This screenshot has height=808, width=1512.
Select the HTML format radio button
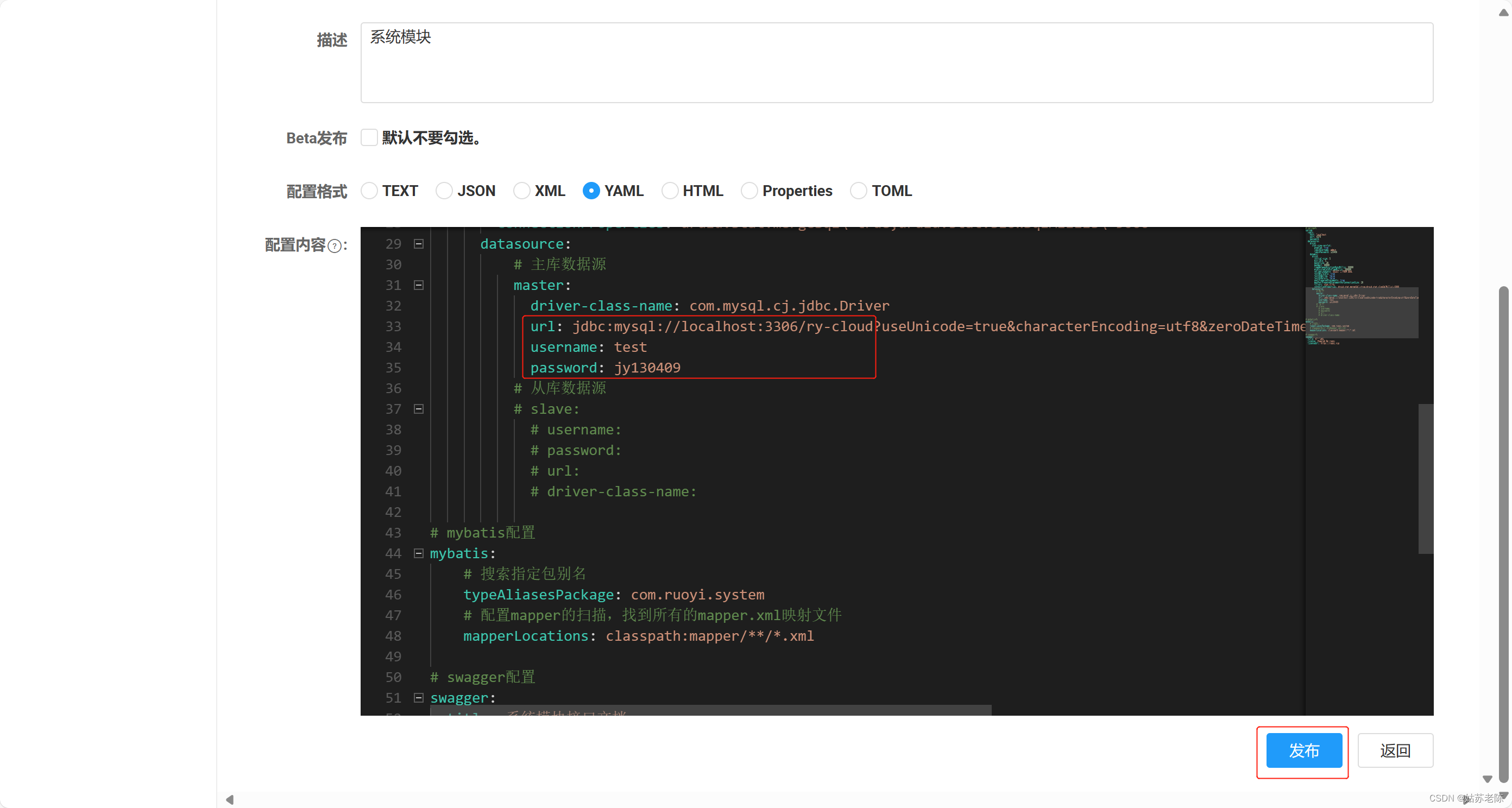coord(670,191)
